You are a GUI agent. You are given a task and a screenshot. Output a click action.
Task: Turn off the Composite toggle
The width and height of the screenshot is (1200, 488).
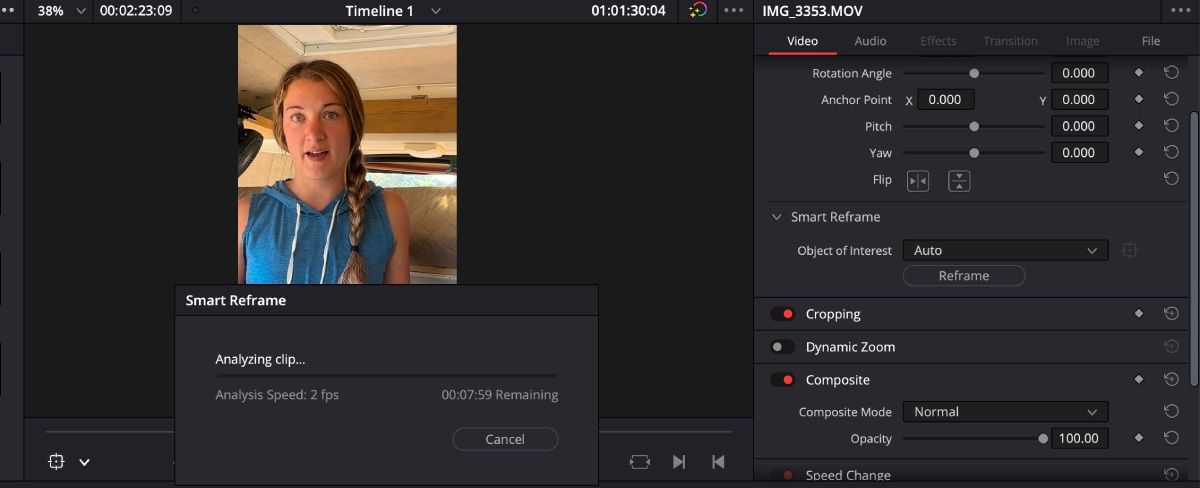pyautogui.click(x=782, y=380)
